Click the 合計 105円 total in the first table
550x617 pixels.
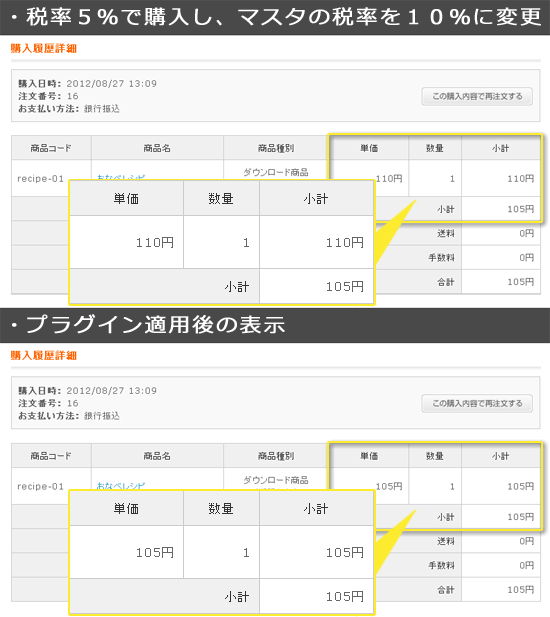coord(520,282)
